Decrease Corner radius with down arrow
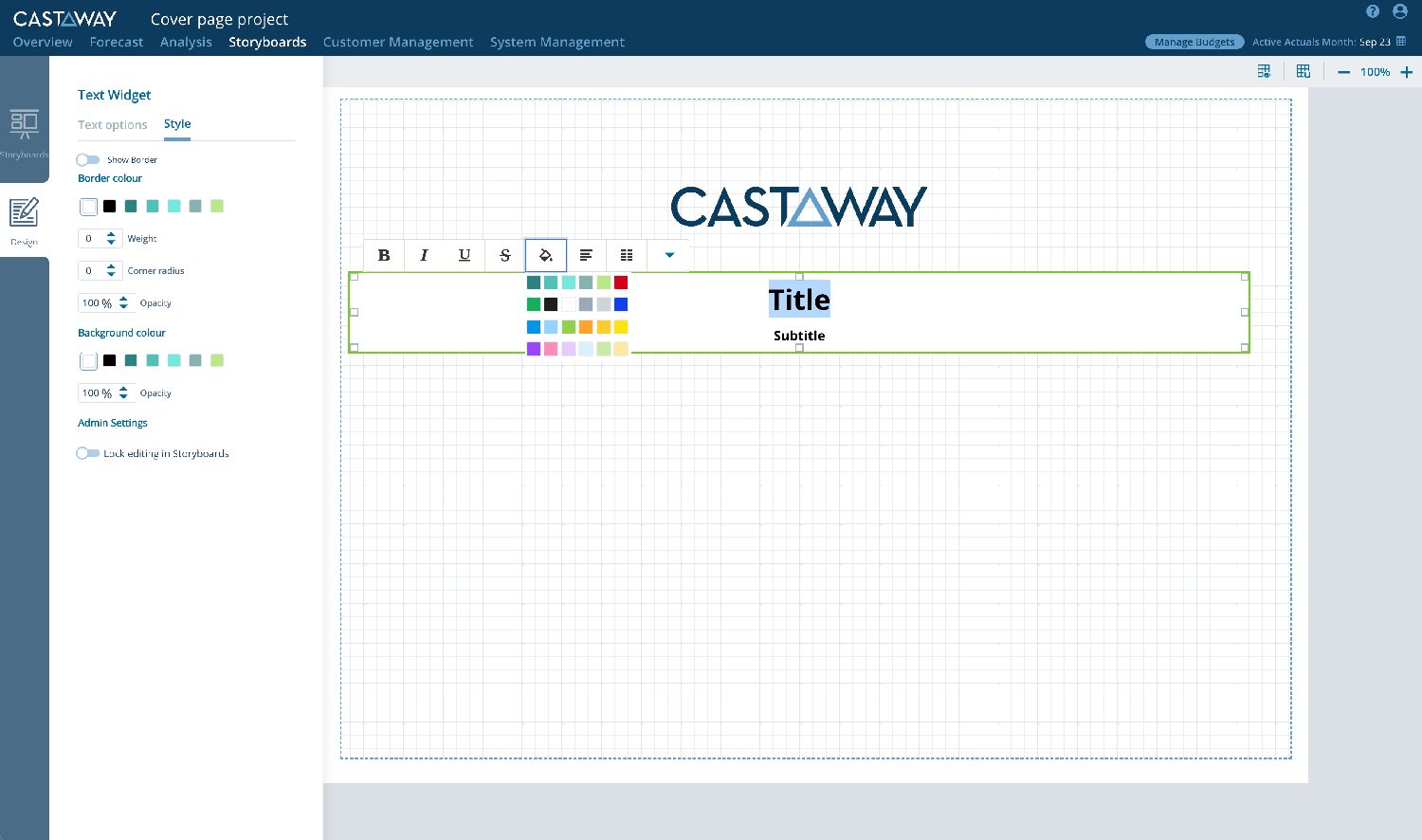Screen dimensions: 1422x840 tap(111, 275)
